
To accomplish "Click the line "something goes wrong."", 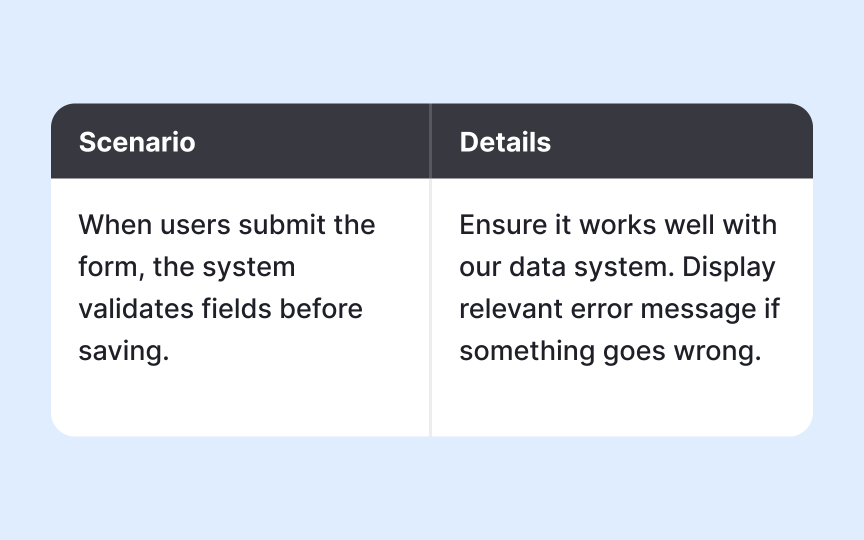I will [x=610, y=352].
